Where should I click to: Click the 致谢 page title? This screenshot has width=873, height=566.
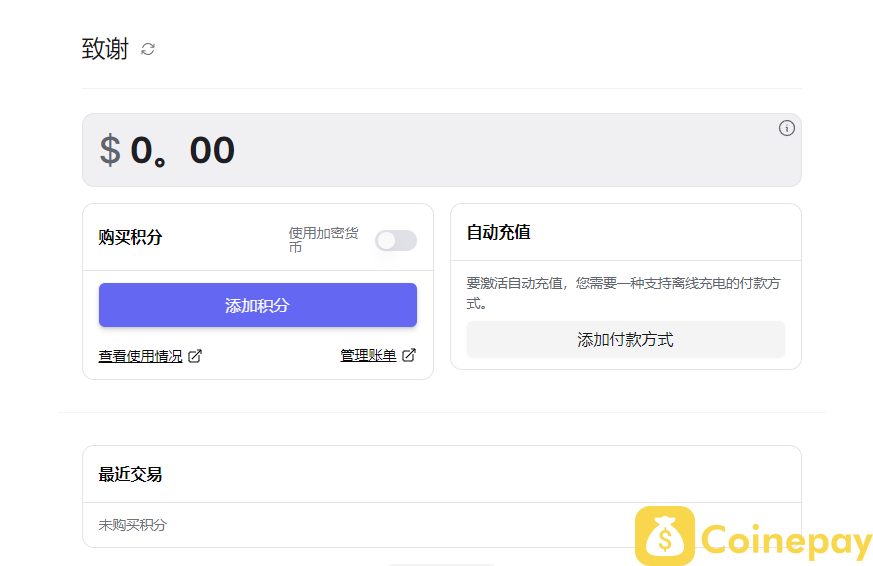click(105, 49)
